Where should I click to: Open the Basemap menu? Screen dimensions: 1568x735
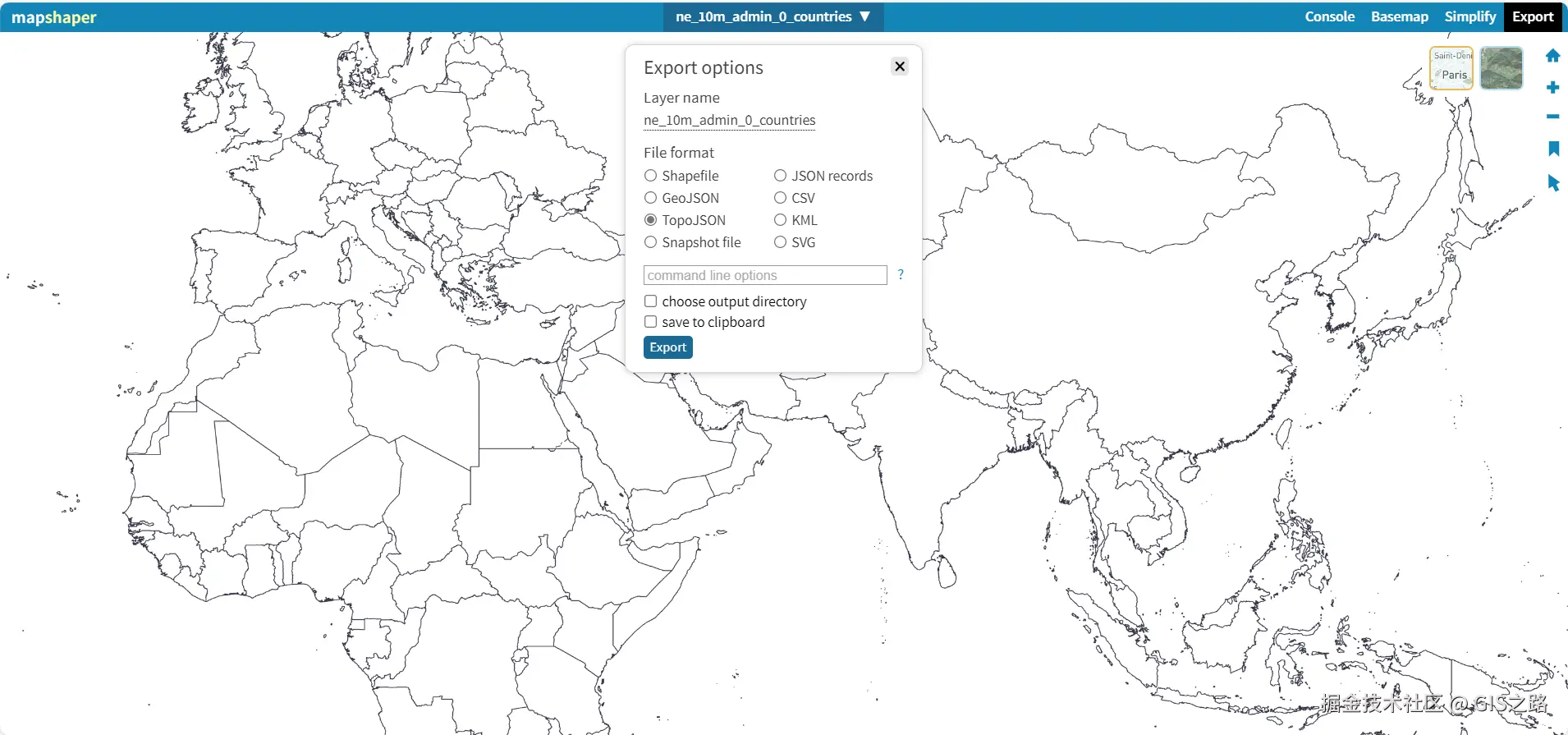tap(1399, 16)
